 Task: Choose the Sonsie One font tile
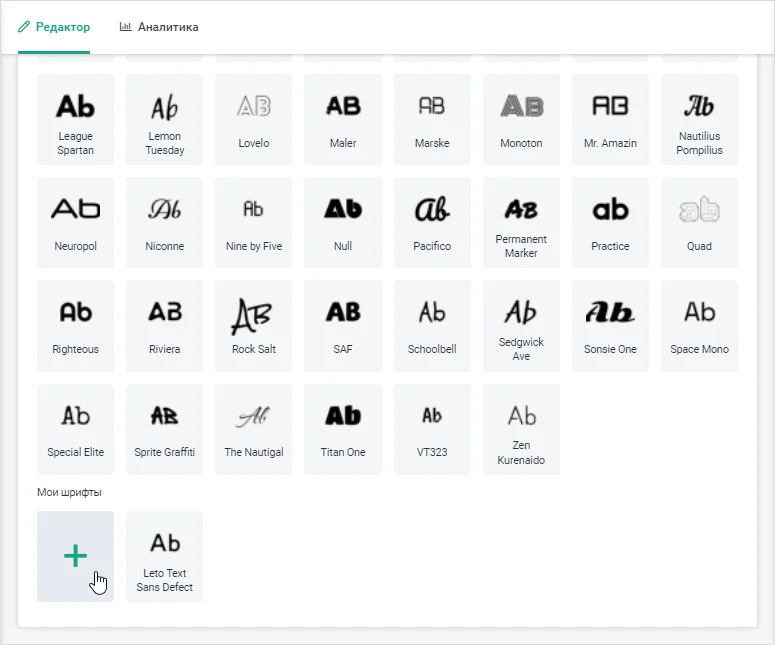click(x=610, y=326)
